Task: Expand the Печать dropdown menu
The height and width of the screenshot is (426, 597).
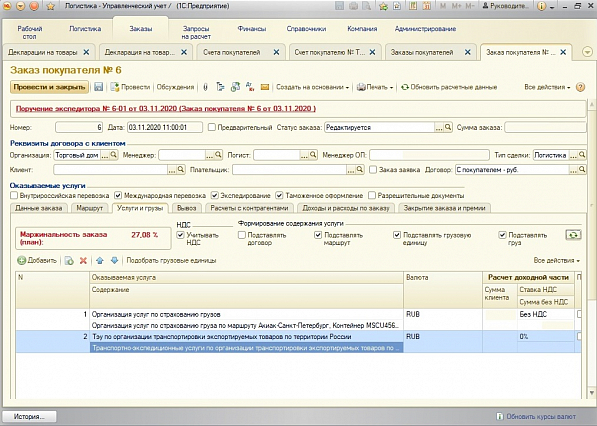Action: (375, 87)
